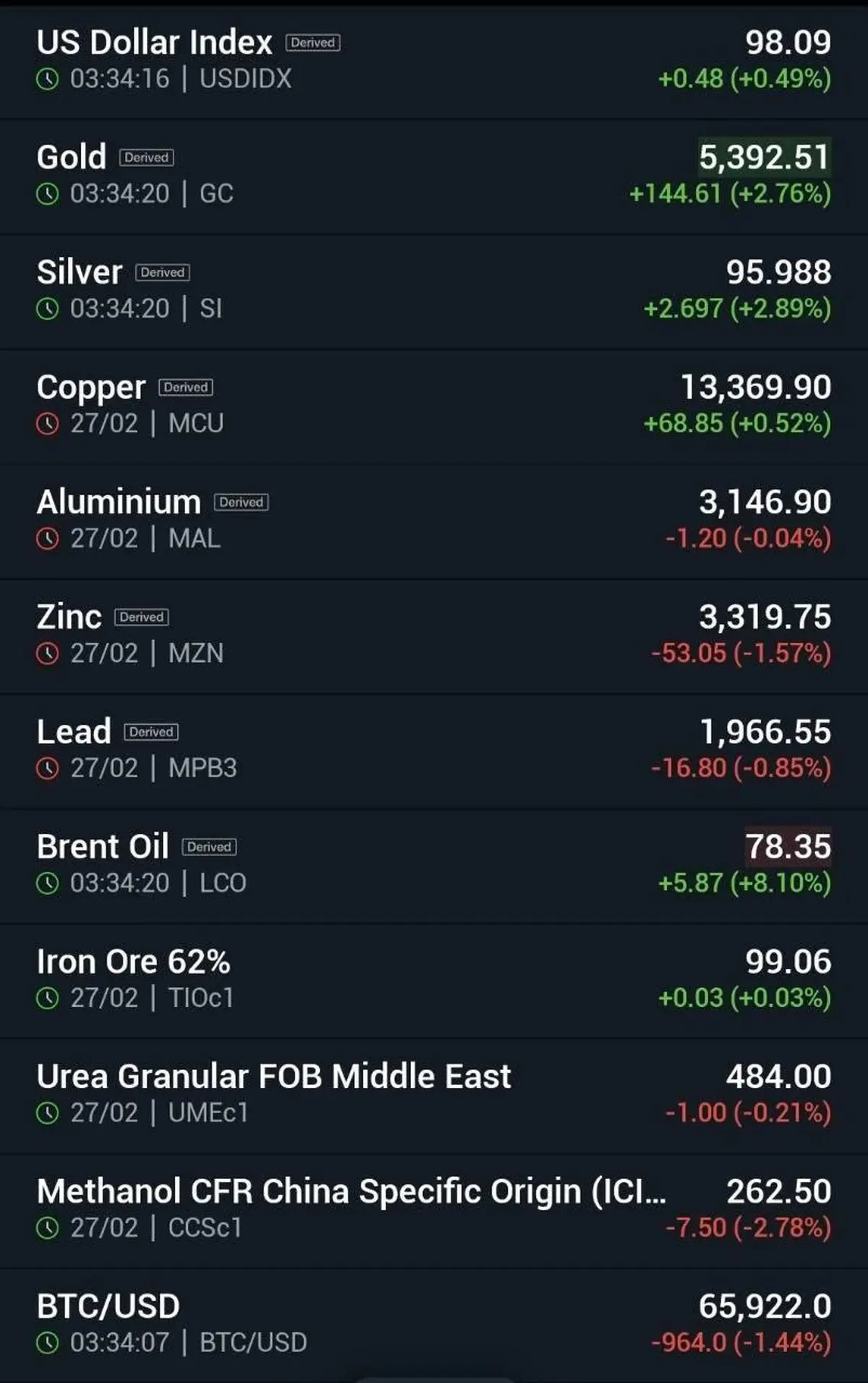Screen dimensions: 868x1383
Task: Click the clock icon beside Brent Oil LCO
Action: click(47, 883)
